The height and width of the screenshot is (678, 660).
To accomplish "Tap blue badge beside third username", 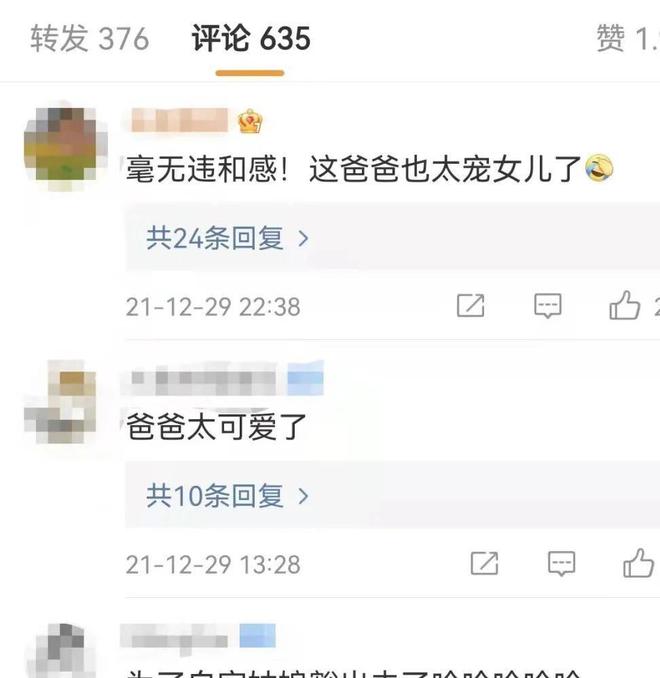I will tap(258, 636).
